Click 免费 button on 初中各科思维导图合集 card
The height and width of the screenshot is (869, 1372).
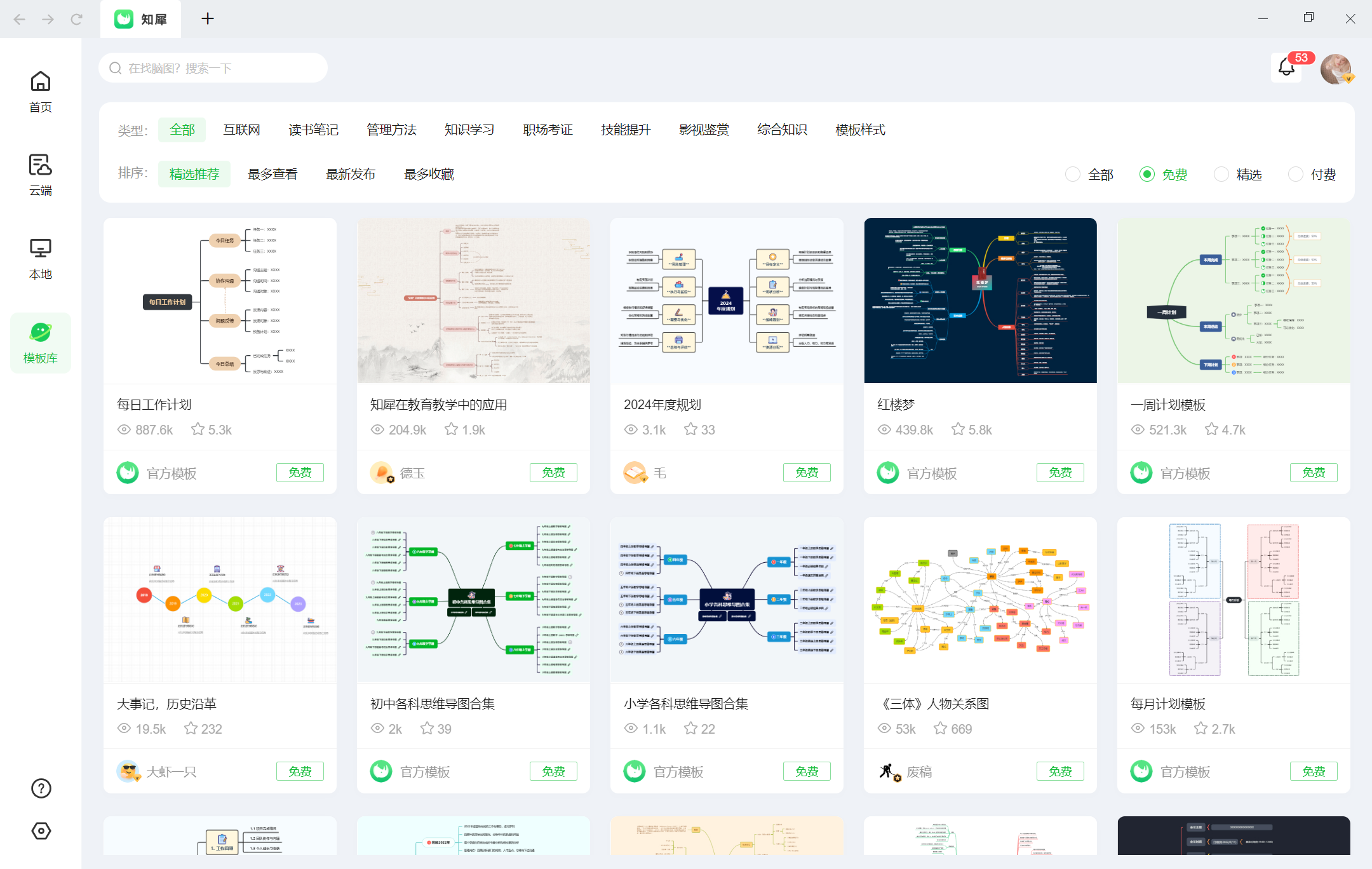(553, 771)
